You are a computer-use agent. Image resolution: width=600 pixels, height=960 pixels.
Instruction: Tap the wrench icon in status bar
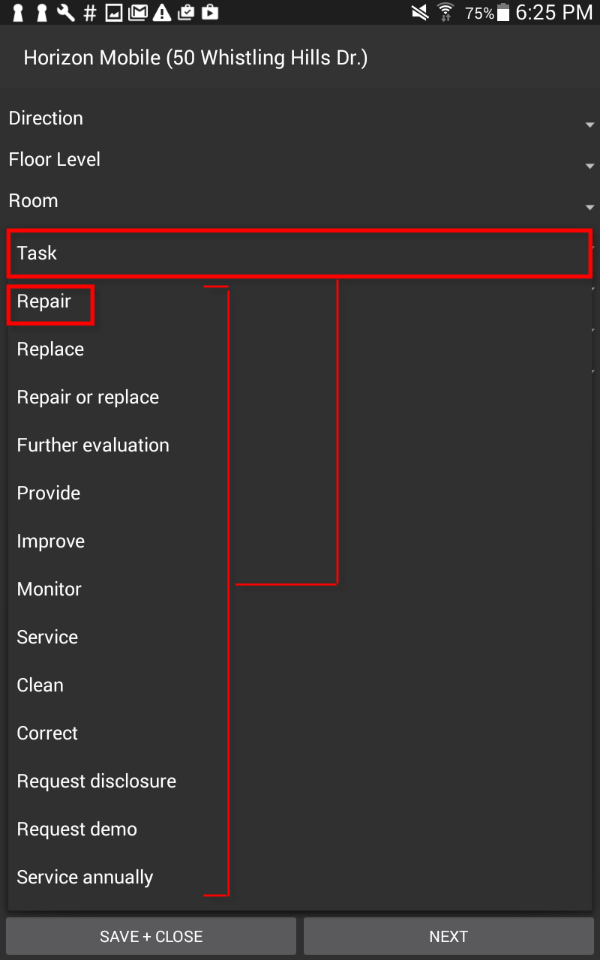click(66, 13)
